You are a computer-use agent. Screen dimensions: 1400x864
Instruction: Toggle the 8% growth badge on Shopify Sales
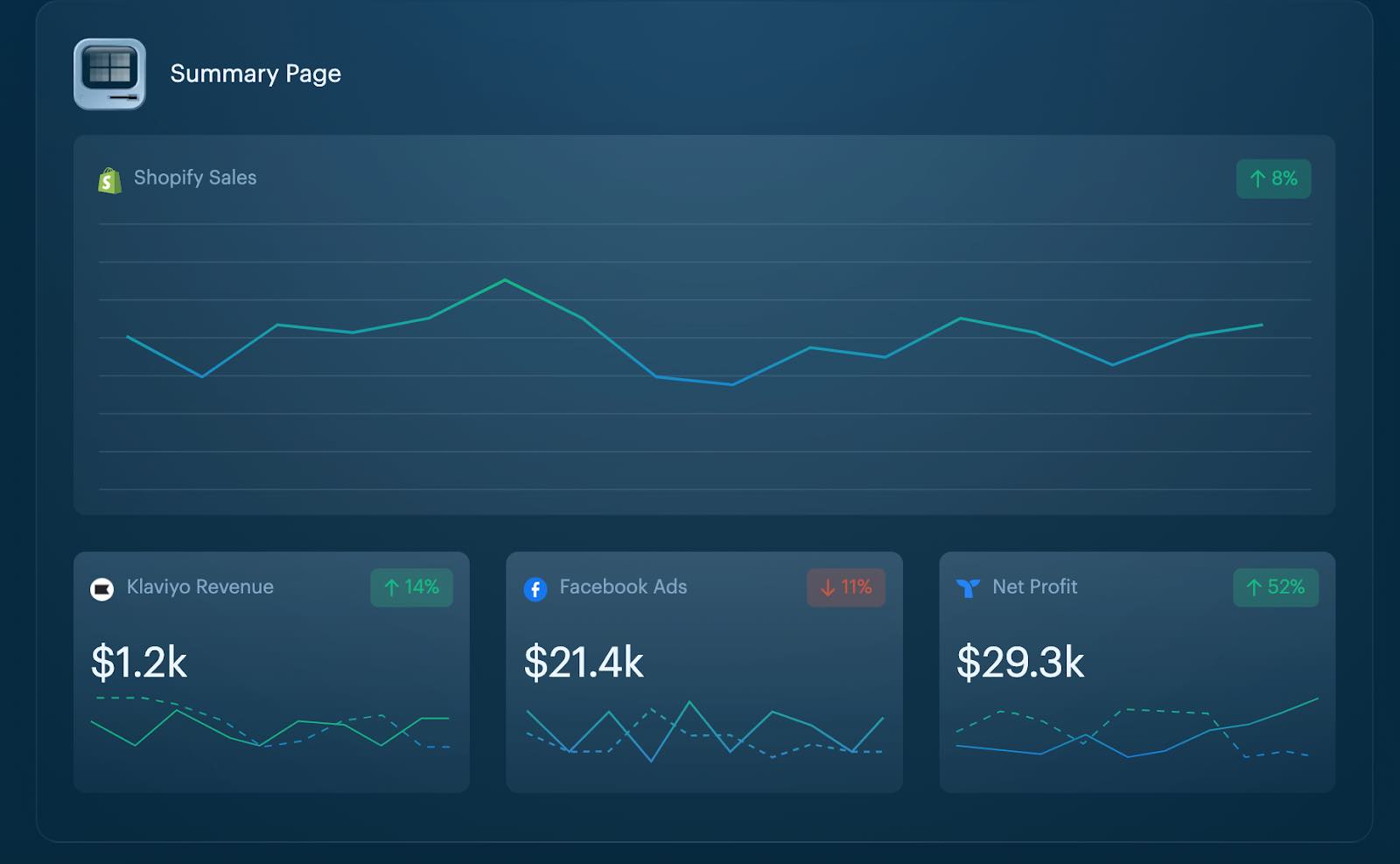pyautogui.click(x=1274, y=178)
